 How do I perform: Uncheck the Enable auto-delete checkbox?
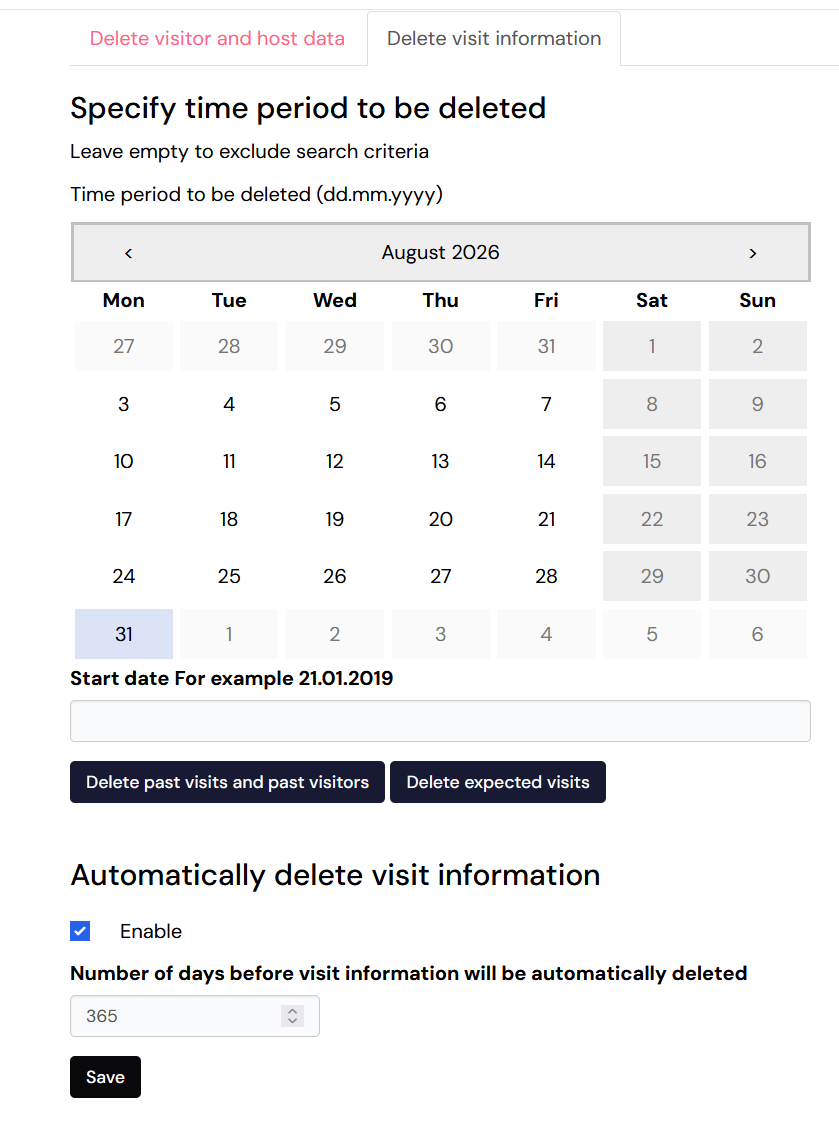(81, 931)
